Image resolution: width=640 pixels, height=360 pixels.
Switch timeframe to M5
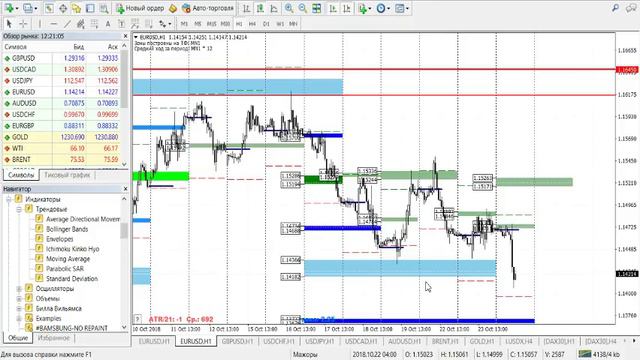(x=198, y=24)
